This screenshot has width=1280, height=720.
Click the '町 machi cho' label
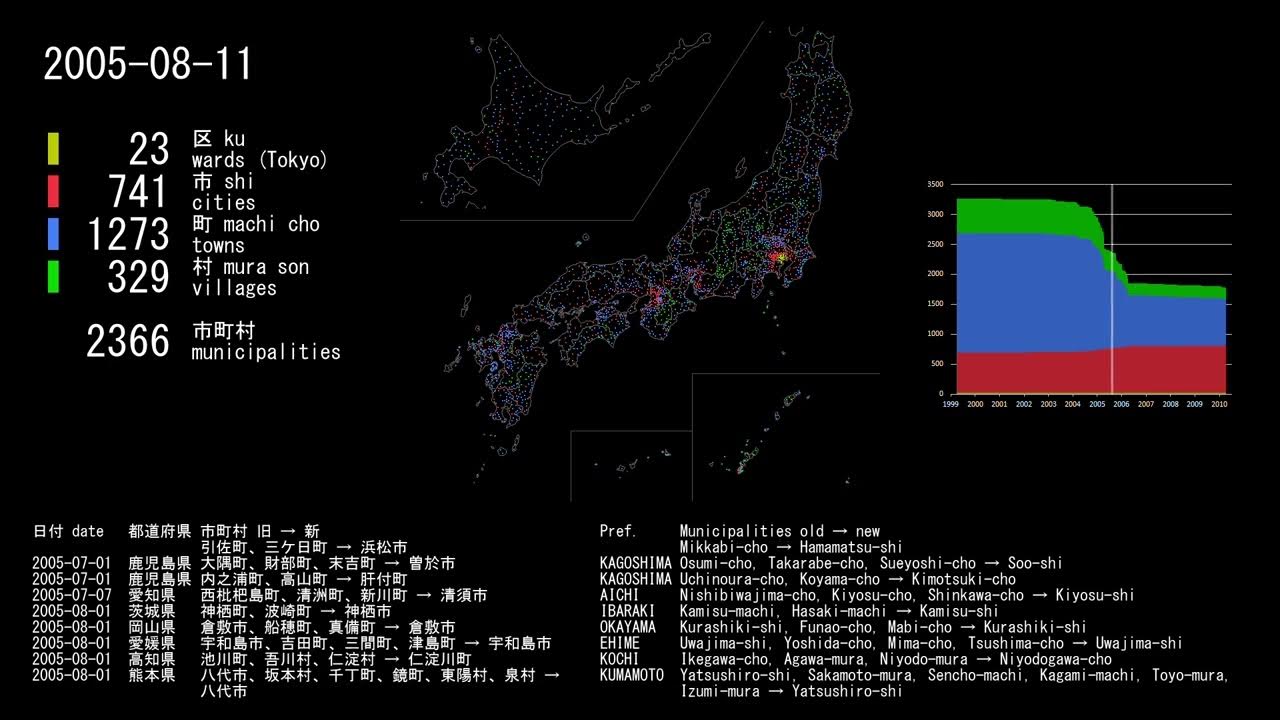(x=256, y=224)
